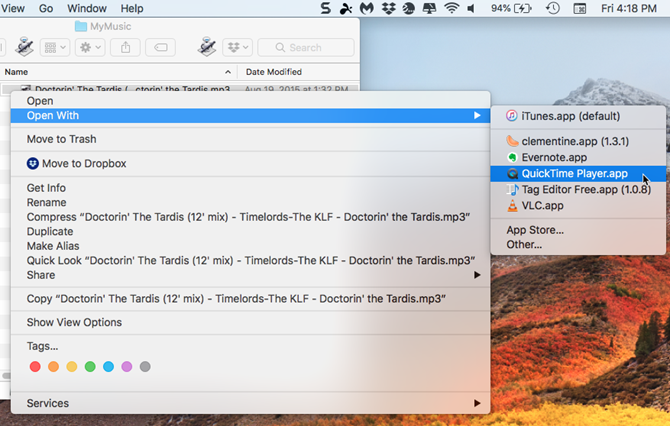Click the VLC cone icon

point(512,206)
